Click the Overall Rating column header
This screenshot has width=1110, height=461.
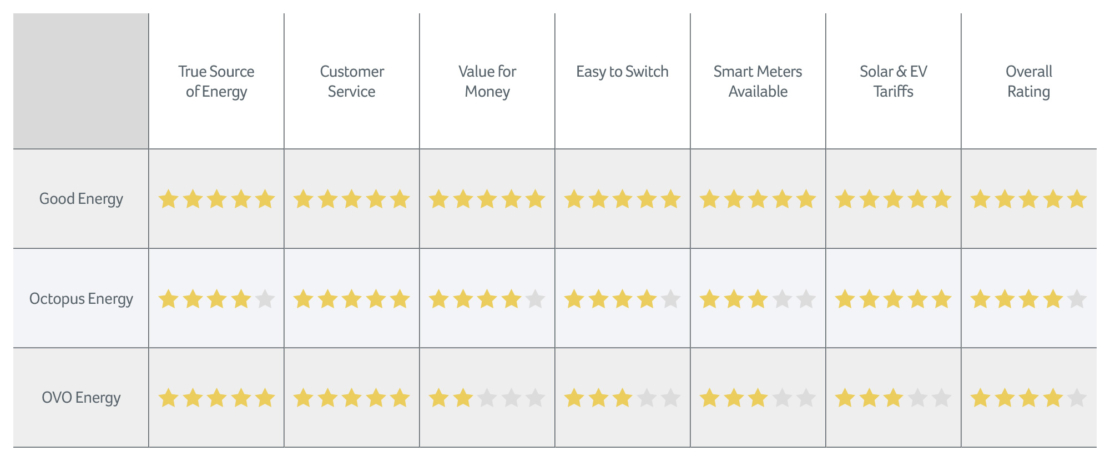[1028, 81]
